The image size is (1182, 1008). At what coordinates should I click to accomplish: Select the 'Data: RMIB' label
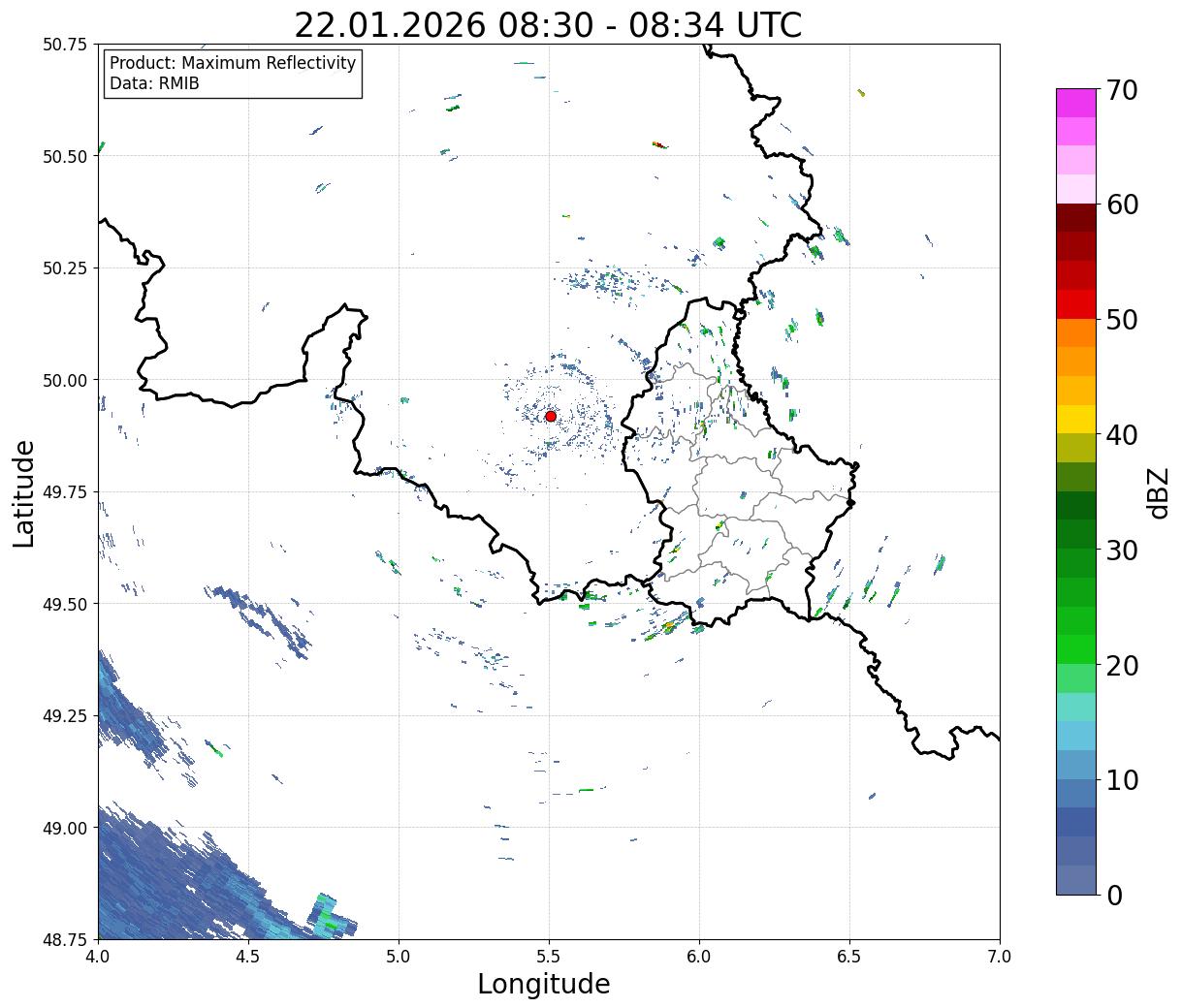[x=154, y=83]
